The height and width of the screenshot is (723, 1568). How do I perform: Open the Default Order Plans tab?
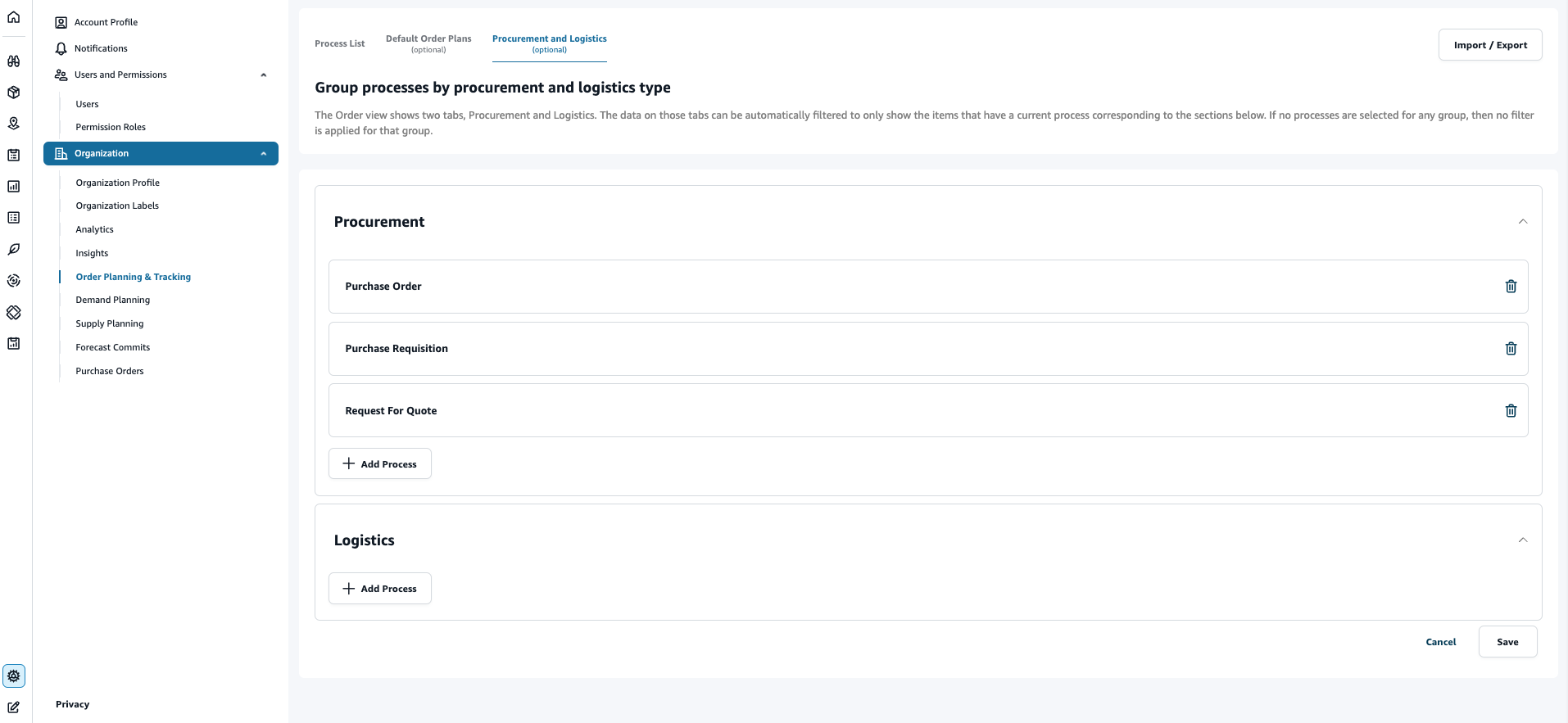[x=428, y=44]
